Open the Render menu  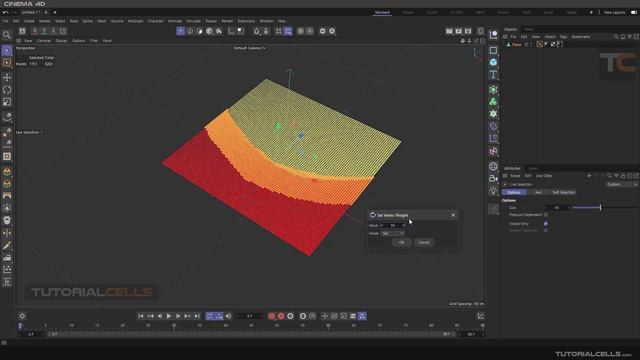click(x=227, y=21)
